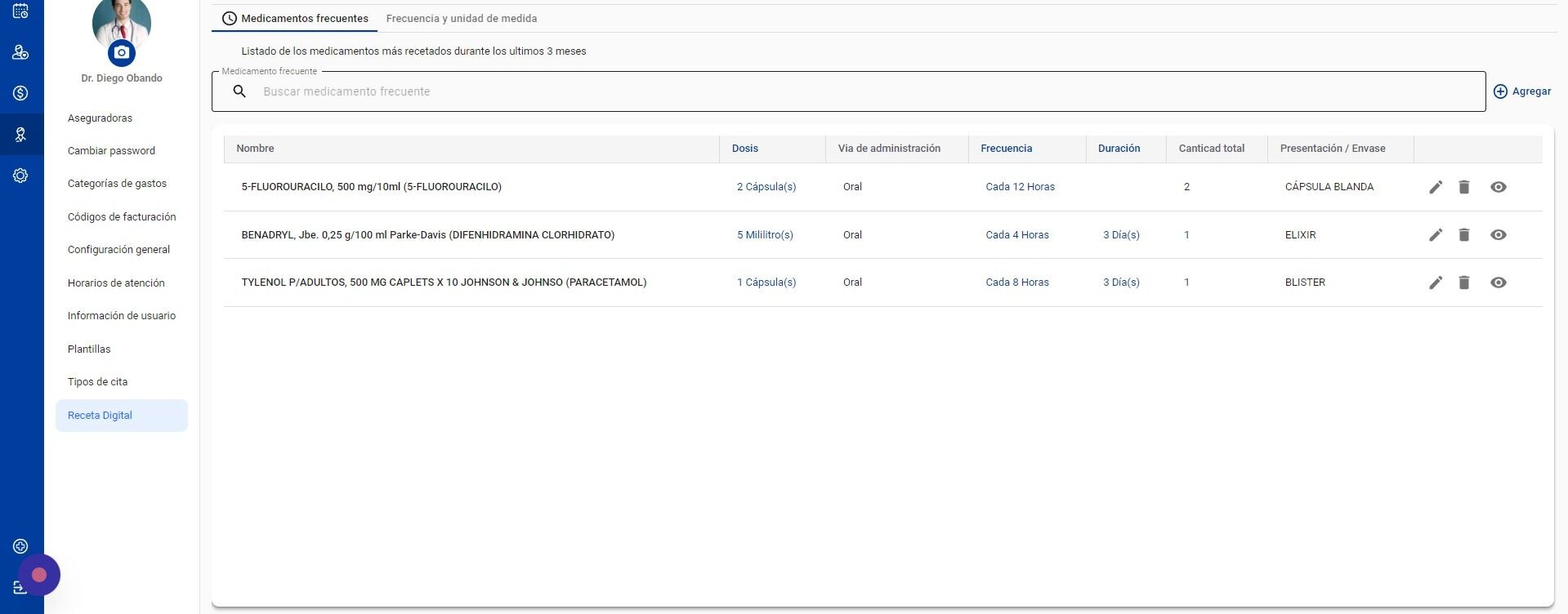The width and height of the screenshot is (1568, 614).
Task: Click the Nombre column header
Action: point(255,149)
